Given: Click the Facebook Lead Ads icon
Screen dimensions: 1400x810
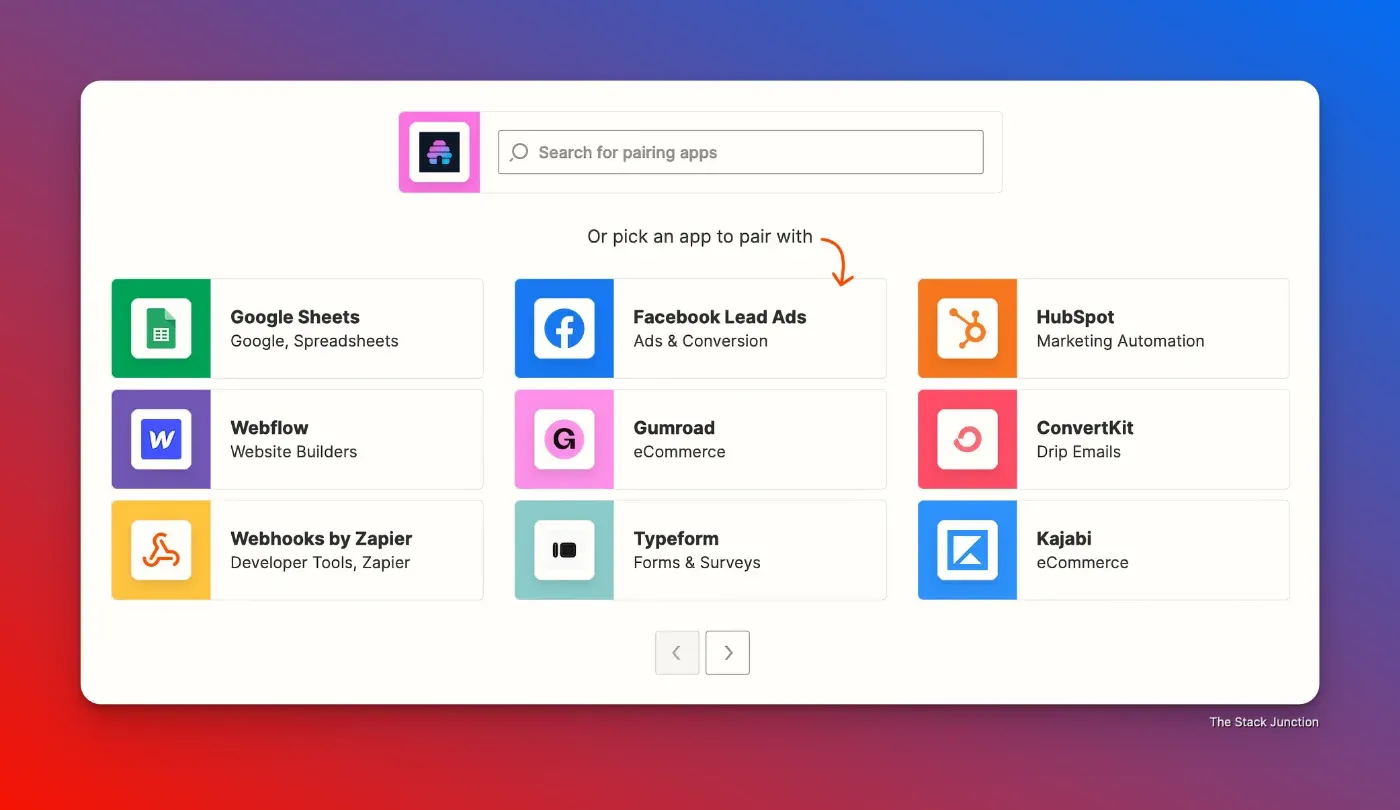Looking at the screenshot, I should [565, 329].
